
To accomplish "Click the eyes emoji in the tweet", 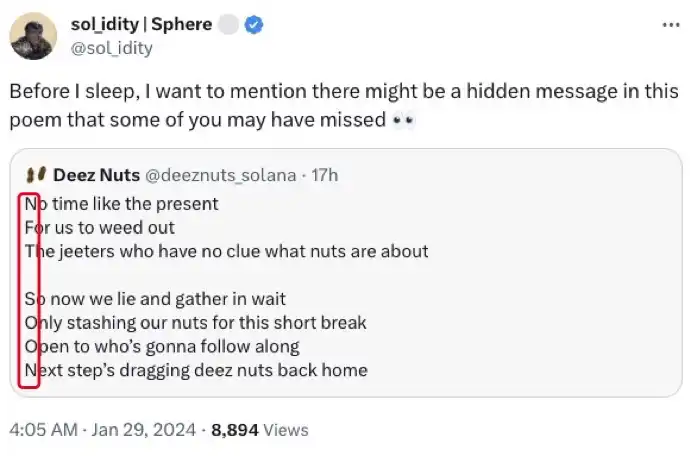I will point(403,120).
